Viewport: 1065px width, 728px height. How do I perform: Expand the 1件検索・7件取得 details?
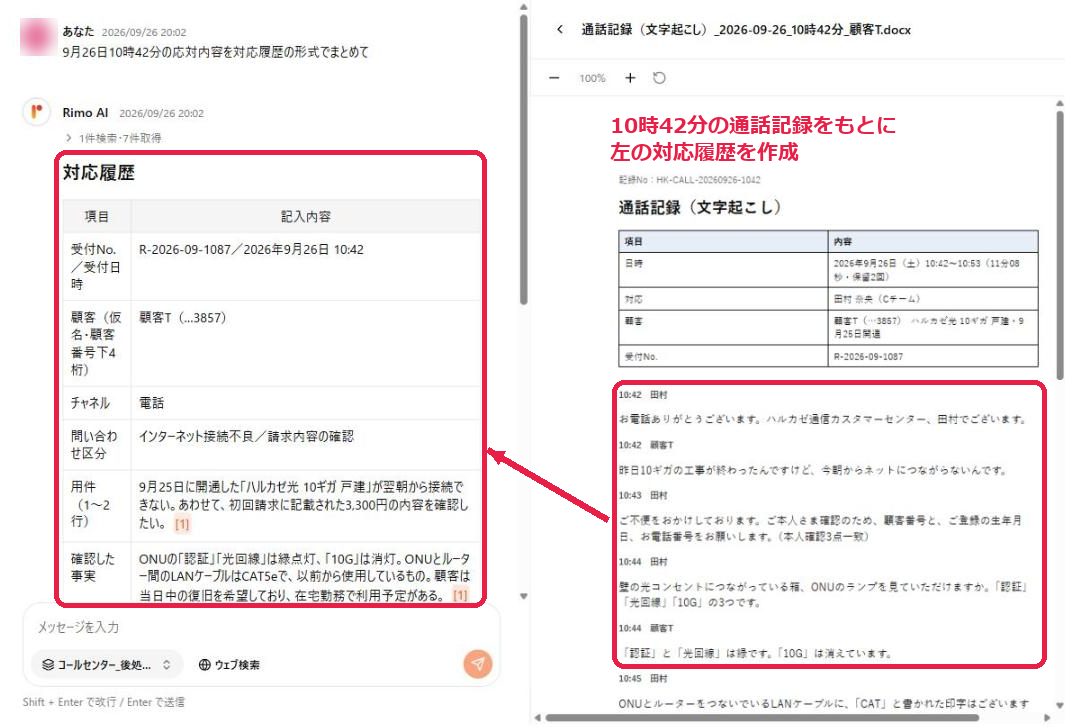(114, 139)
